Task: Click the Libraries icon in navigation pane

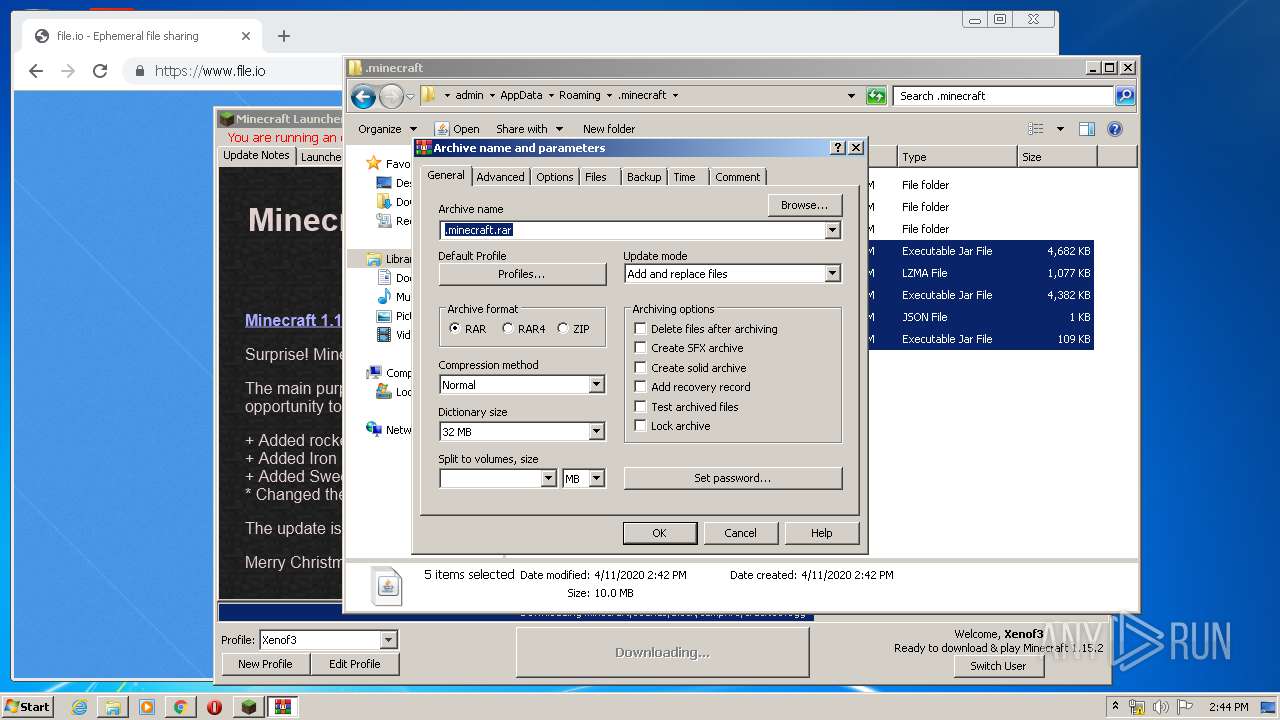Action: 373,259
